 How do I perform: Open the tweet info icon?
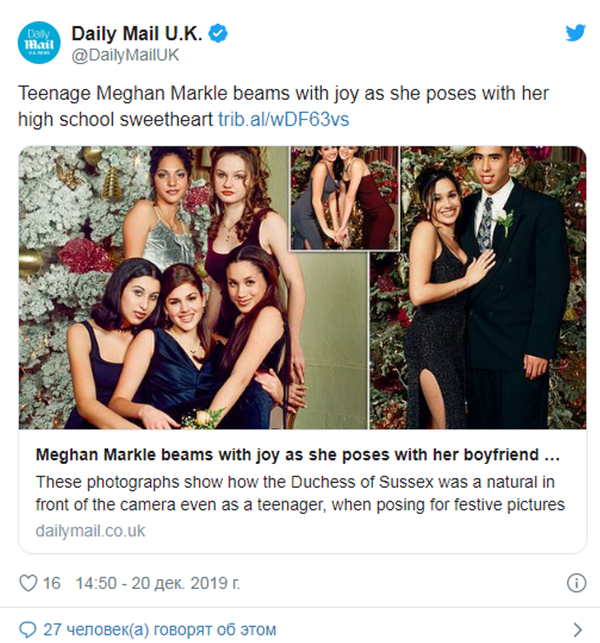pyautogui.click(x=576, y=583)
